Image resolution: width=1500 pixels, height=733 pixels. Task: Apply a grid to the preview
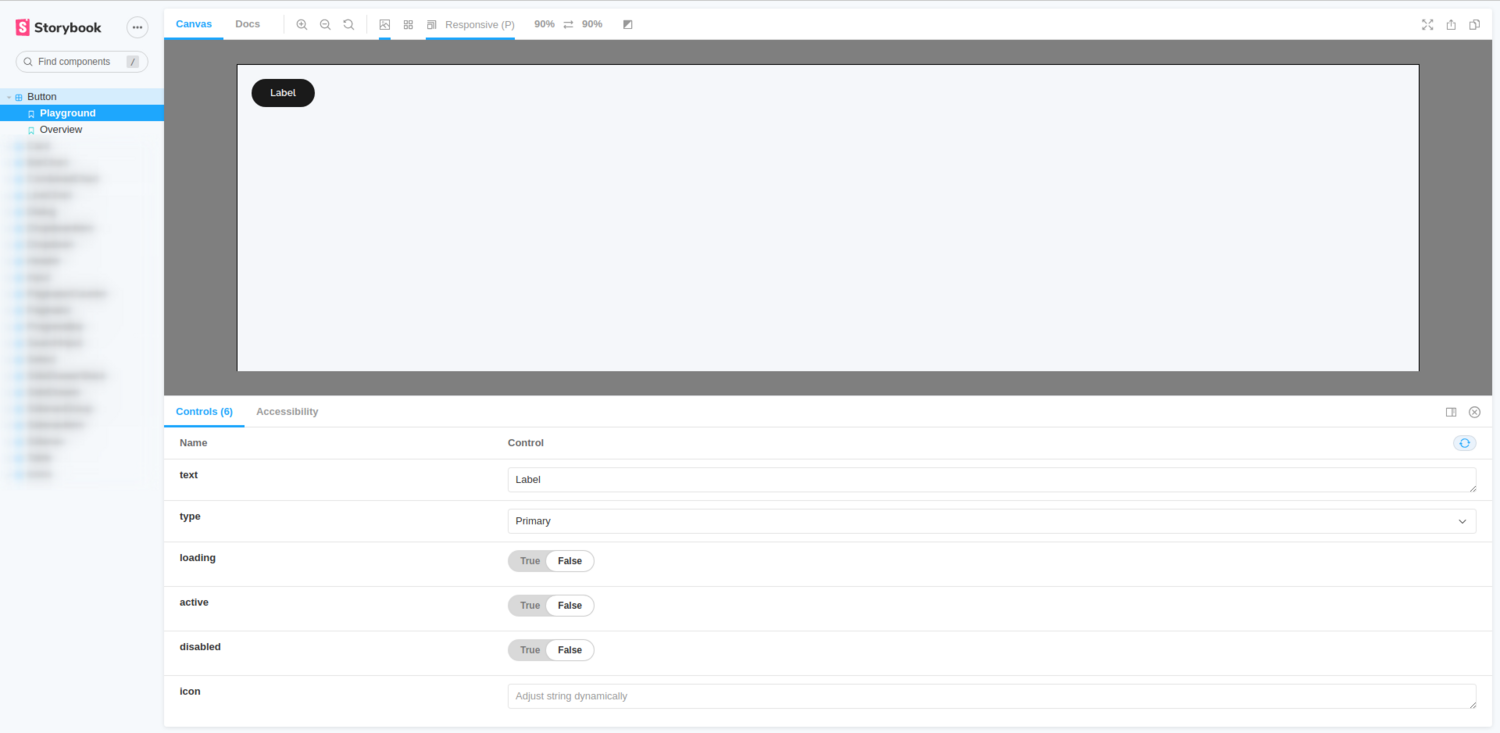point(408,24)
